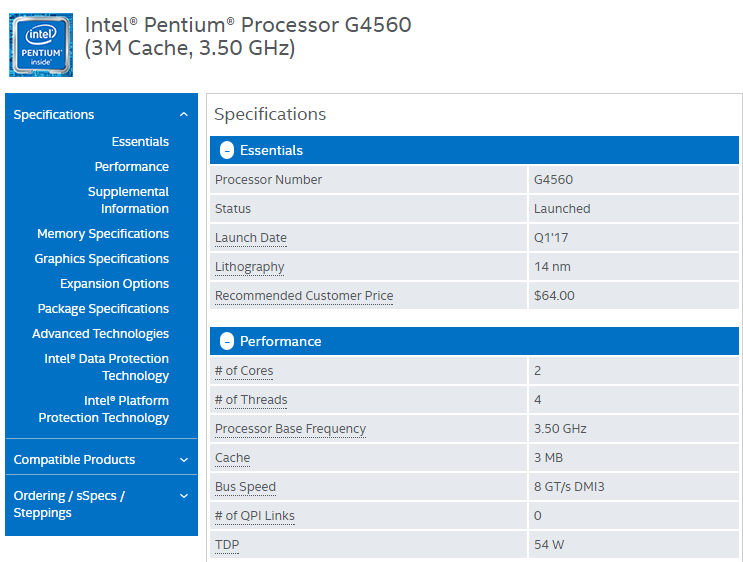Click the Intel Pentium Processor G4560 title
The height and width of the screenshot is (562, 743).
[x=248, y=36]
